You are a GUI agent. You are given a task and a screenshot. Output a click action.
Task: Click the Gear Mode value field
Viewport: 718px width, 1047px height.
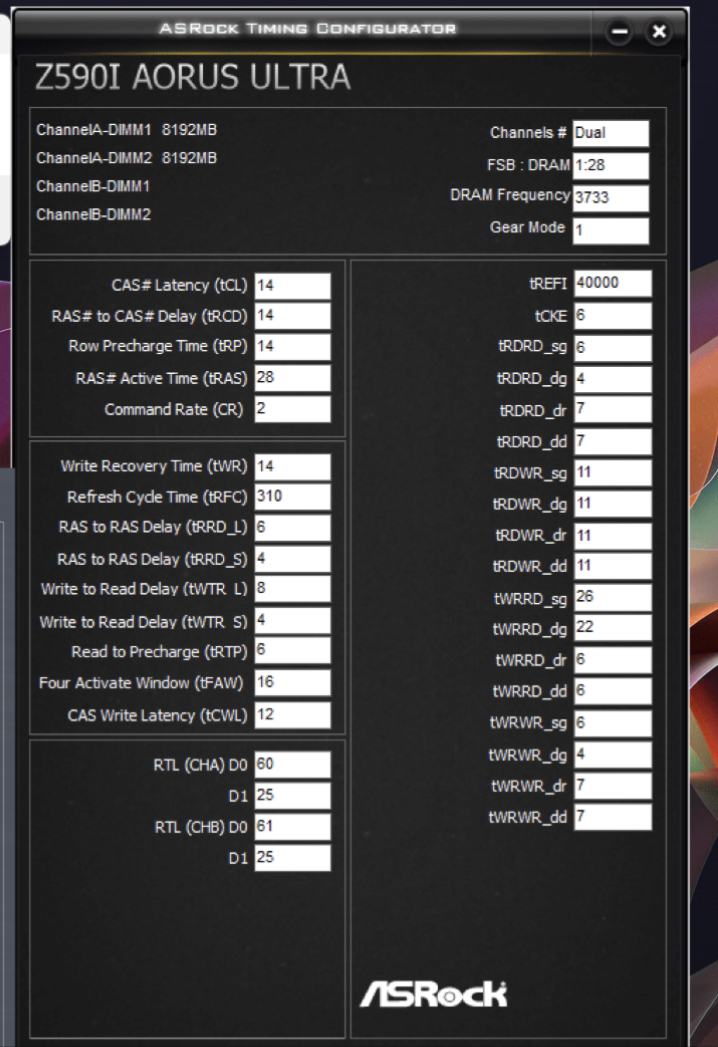(610, 230)
